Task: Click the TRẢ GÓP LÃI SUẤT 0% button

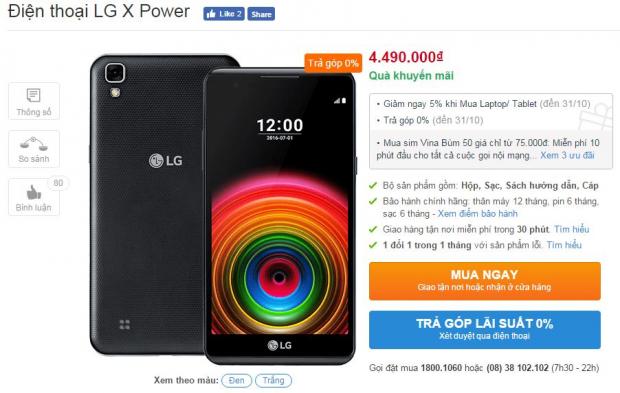Action: coord(485,330)
